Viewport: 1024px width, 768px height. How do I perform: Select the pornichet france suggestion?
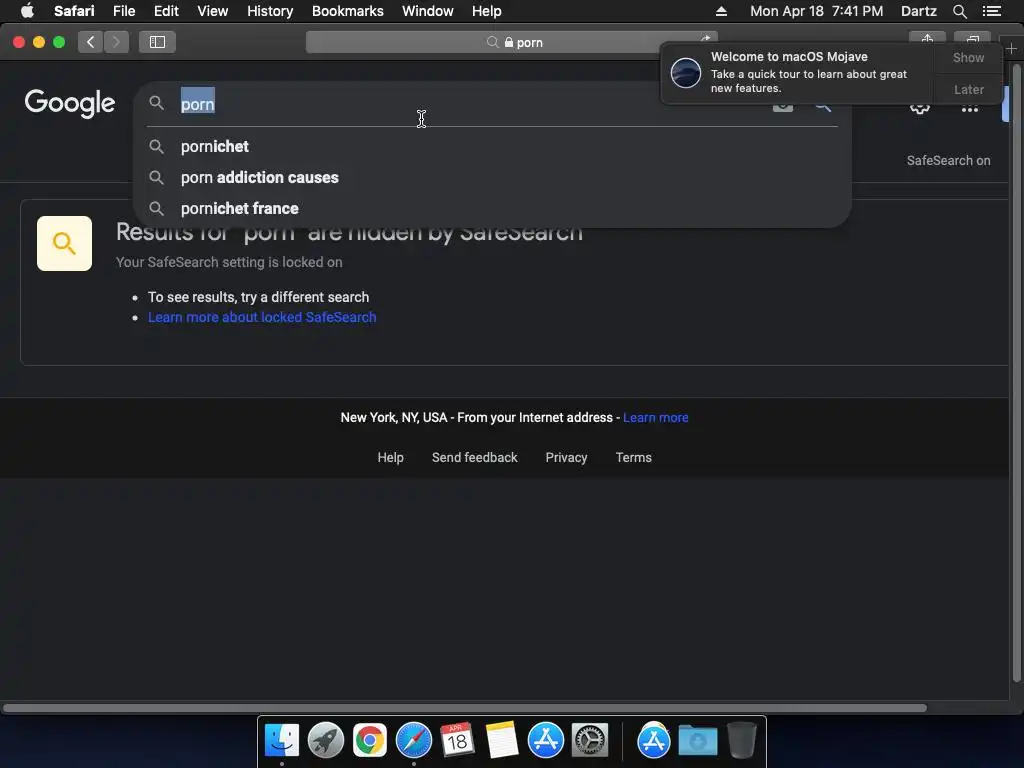point(492,208)
